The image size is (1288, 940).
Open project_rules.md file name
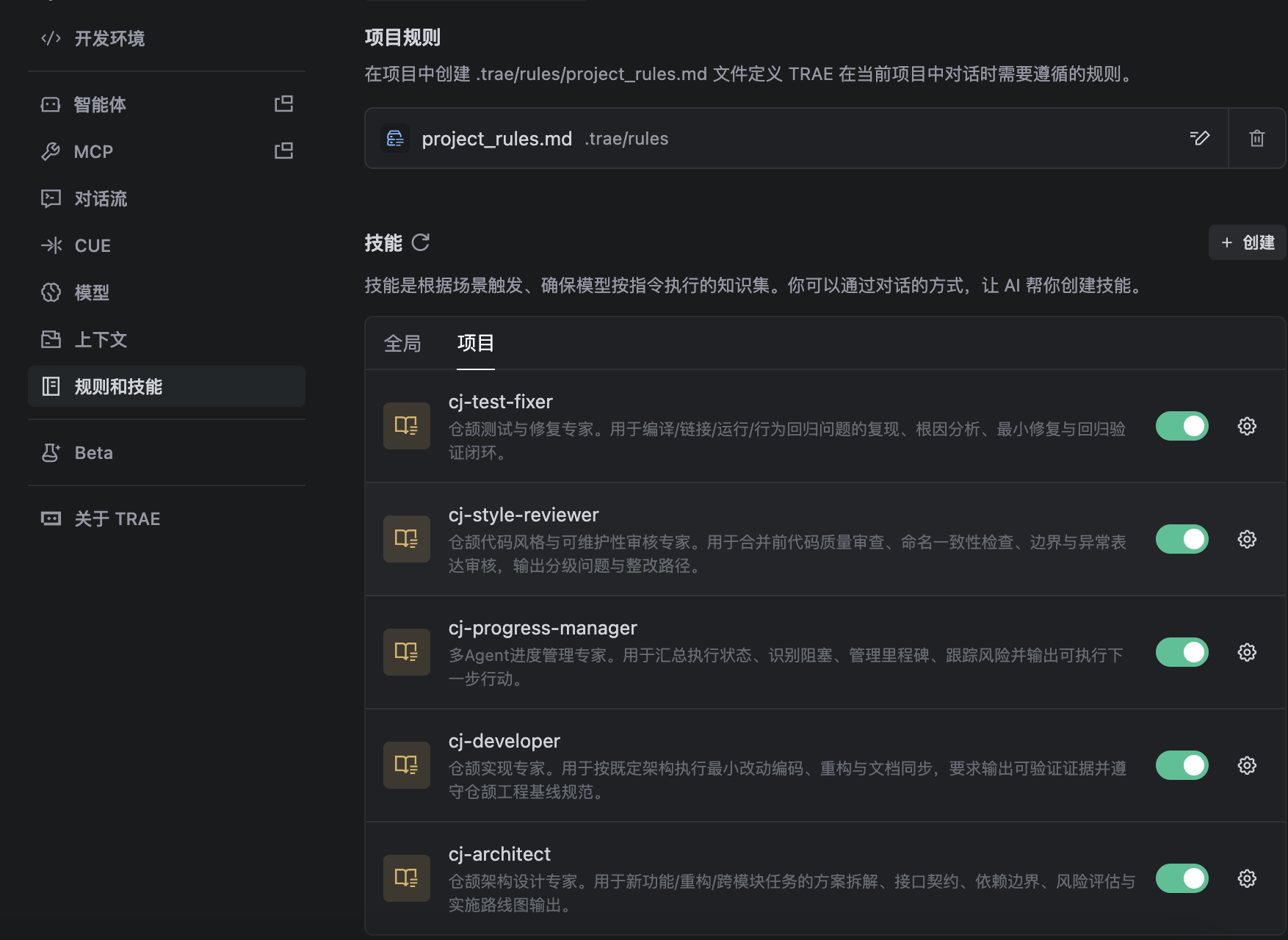(496, 139)
